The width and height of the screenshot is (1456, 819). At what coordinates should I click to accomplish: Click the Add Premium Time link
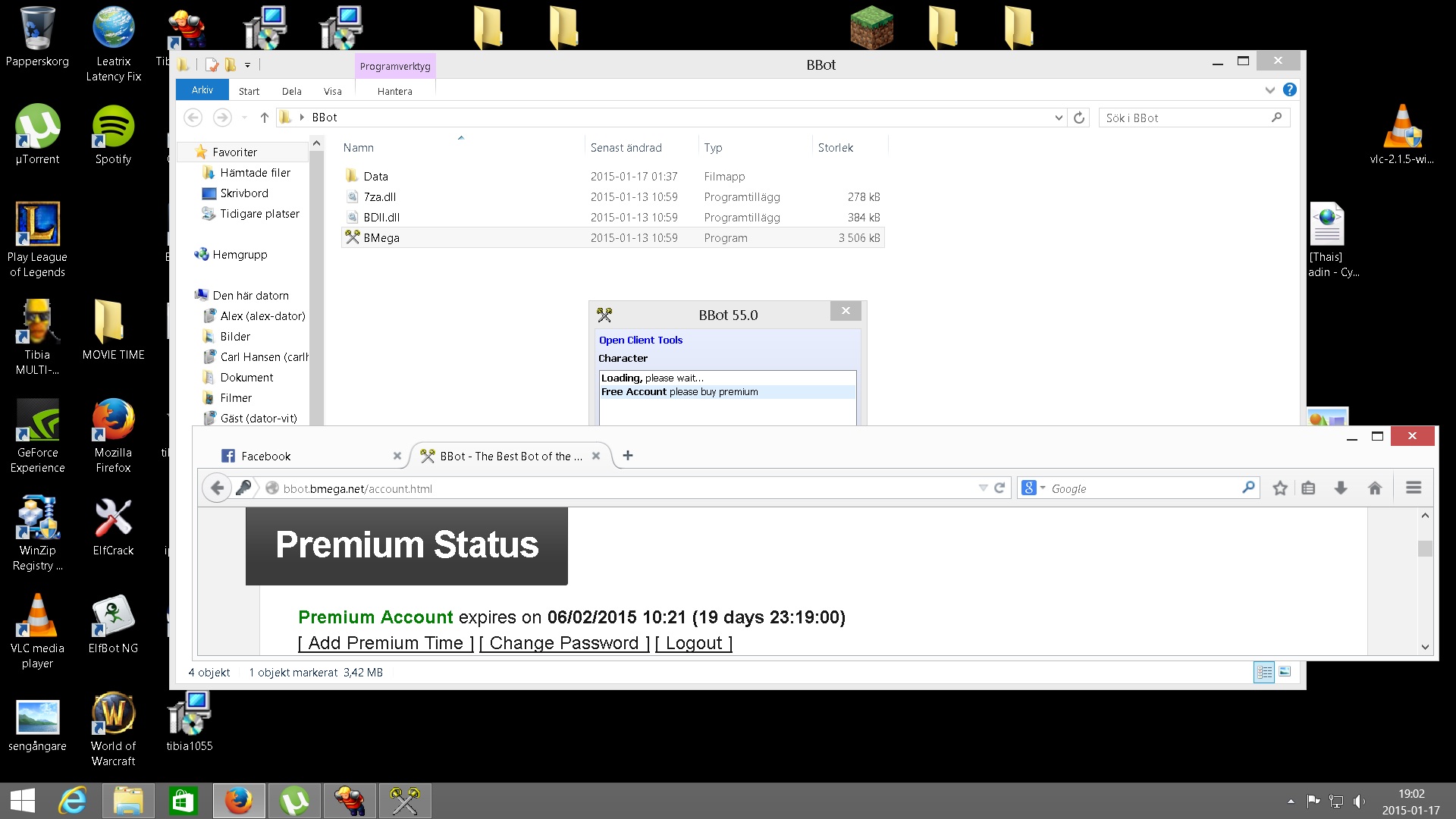[x=385, y=643]
